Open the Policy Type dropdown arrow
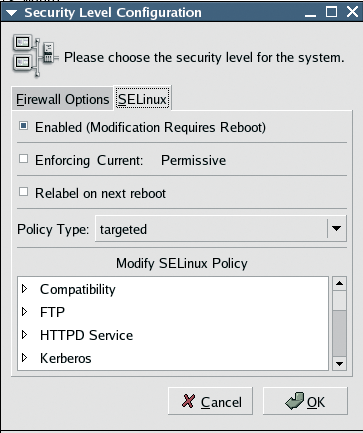Viewport: 363px width, 433px height. coord(337,229)
